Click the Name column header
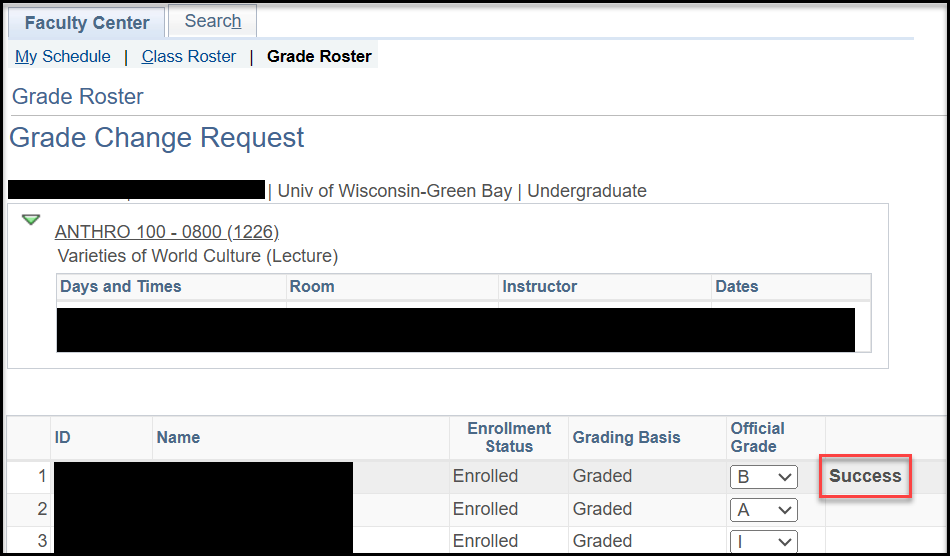Image resolution: width=950 pixels, height=556 pixels. (178, 437)
